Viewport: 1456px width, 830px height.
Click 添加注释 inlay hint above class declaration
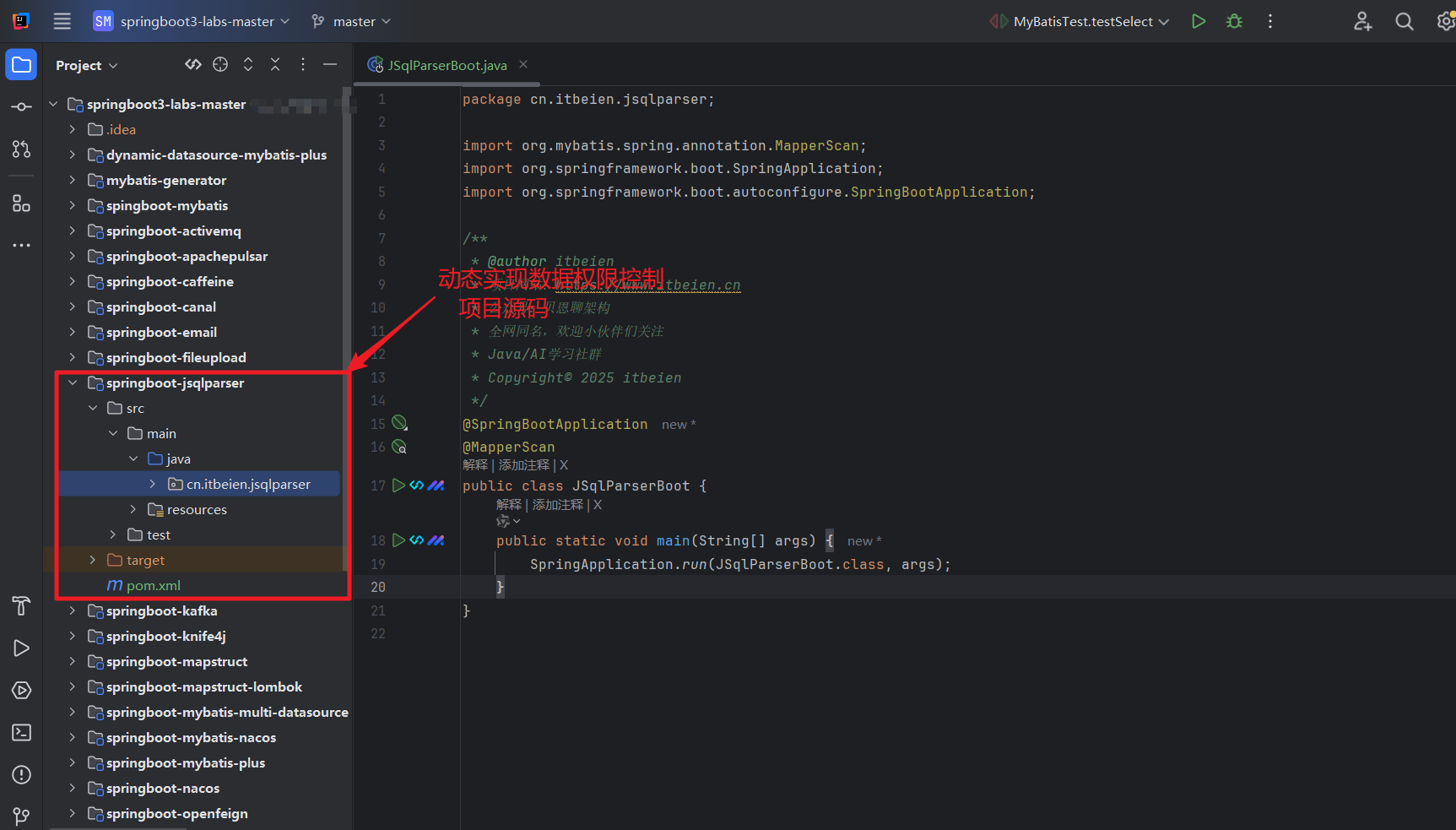(x=524, y=465)
